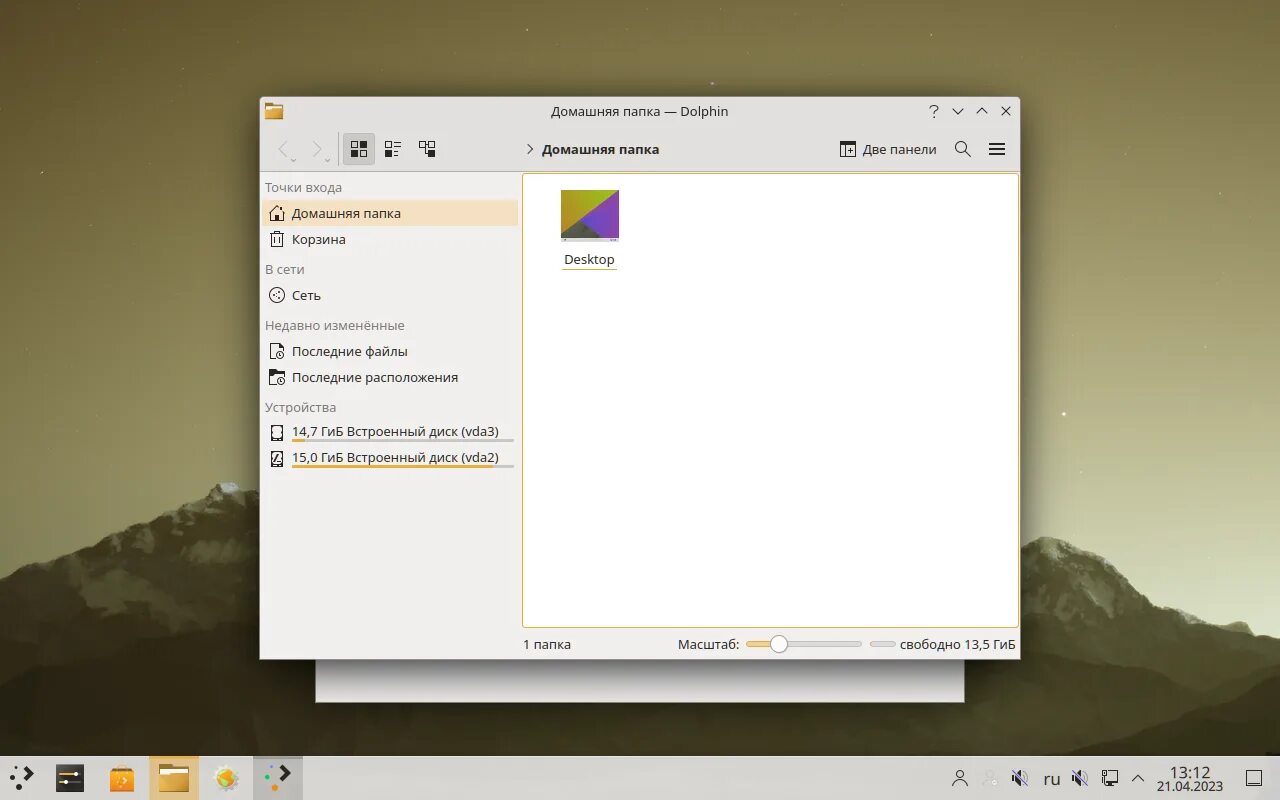
Task: Click the 1 папка status text
Action: pyautogui.click(x=547, y=644)
